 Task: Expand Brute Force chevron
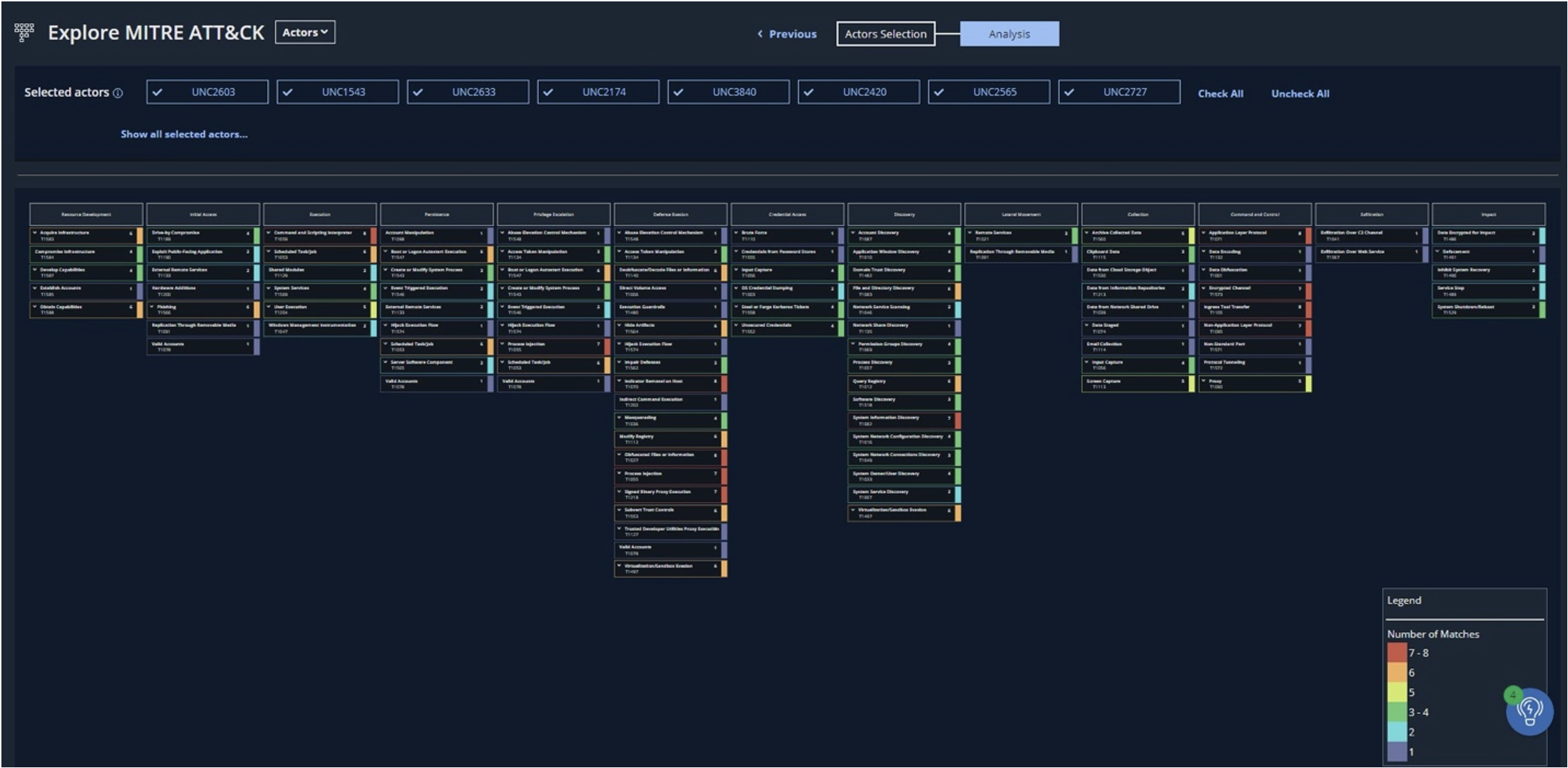point(736,233)
